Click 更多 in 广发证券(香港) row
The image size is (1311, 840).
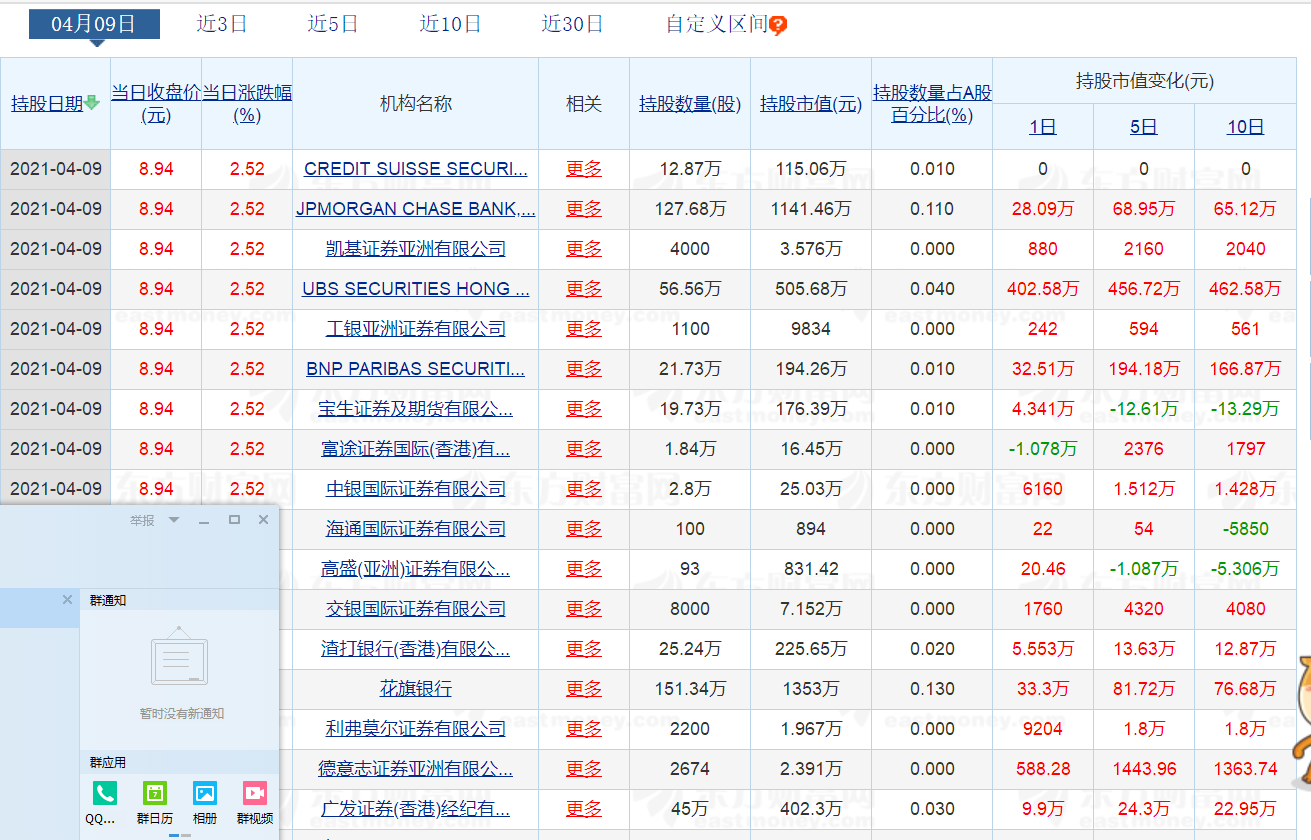pyautogui.click(x=584, y=809)
